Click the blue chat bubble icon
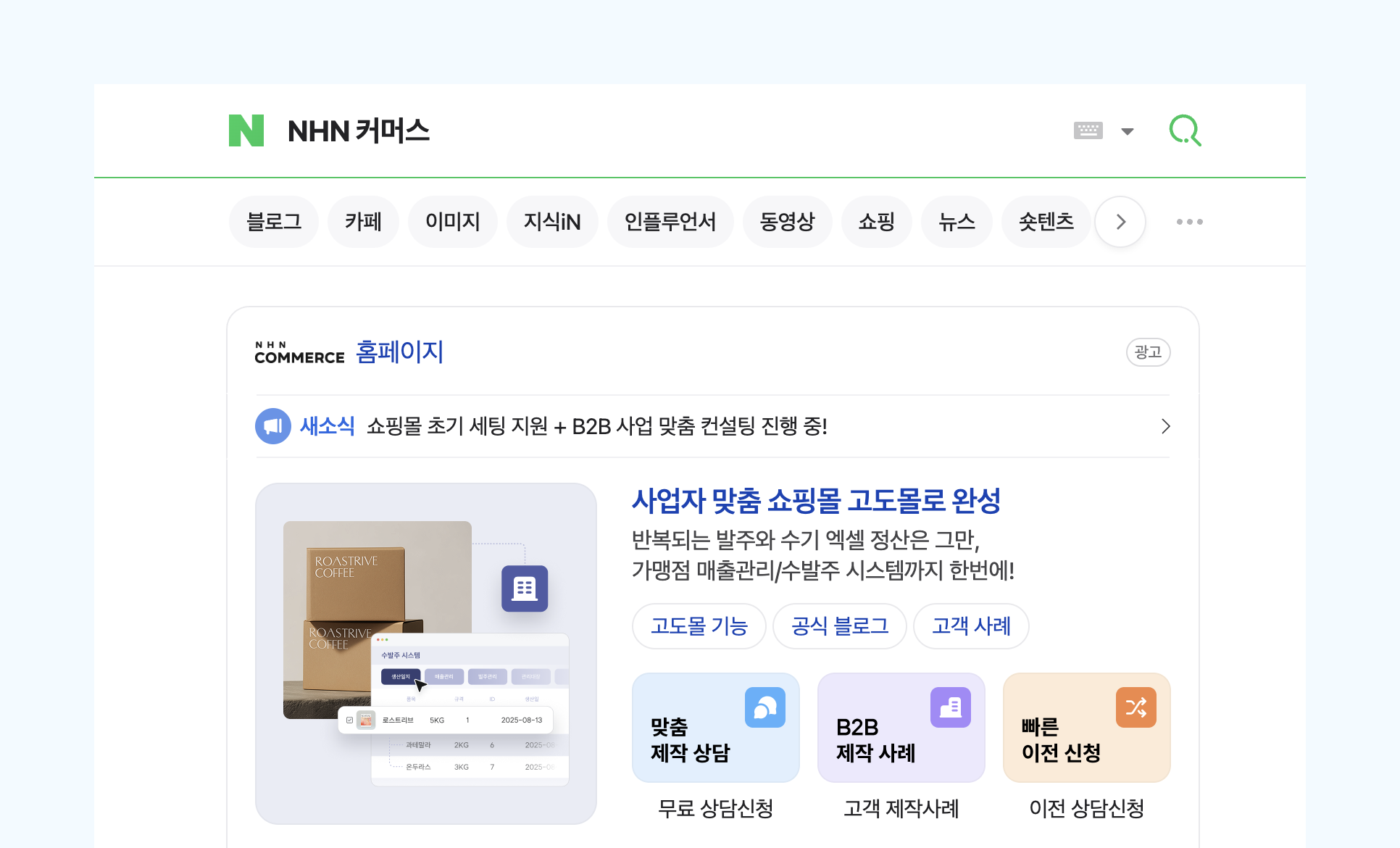 (765, 707)
